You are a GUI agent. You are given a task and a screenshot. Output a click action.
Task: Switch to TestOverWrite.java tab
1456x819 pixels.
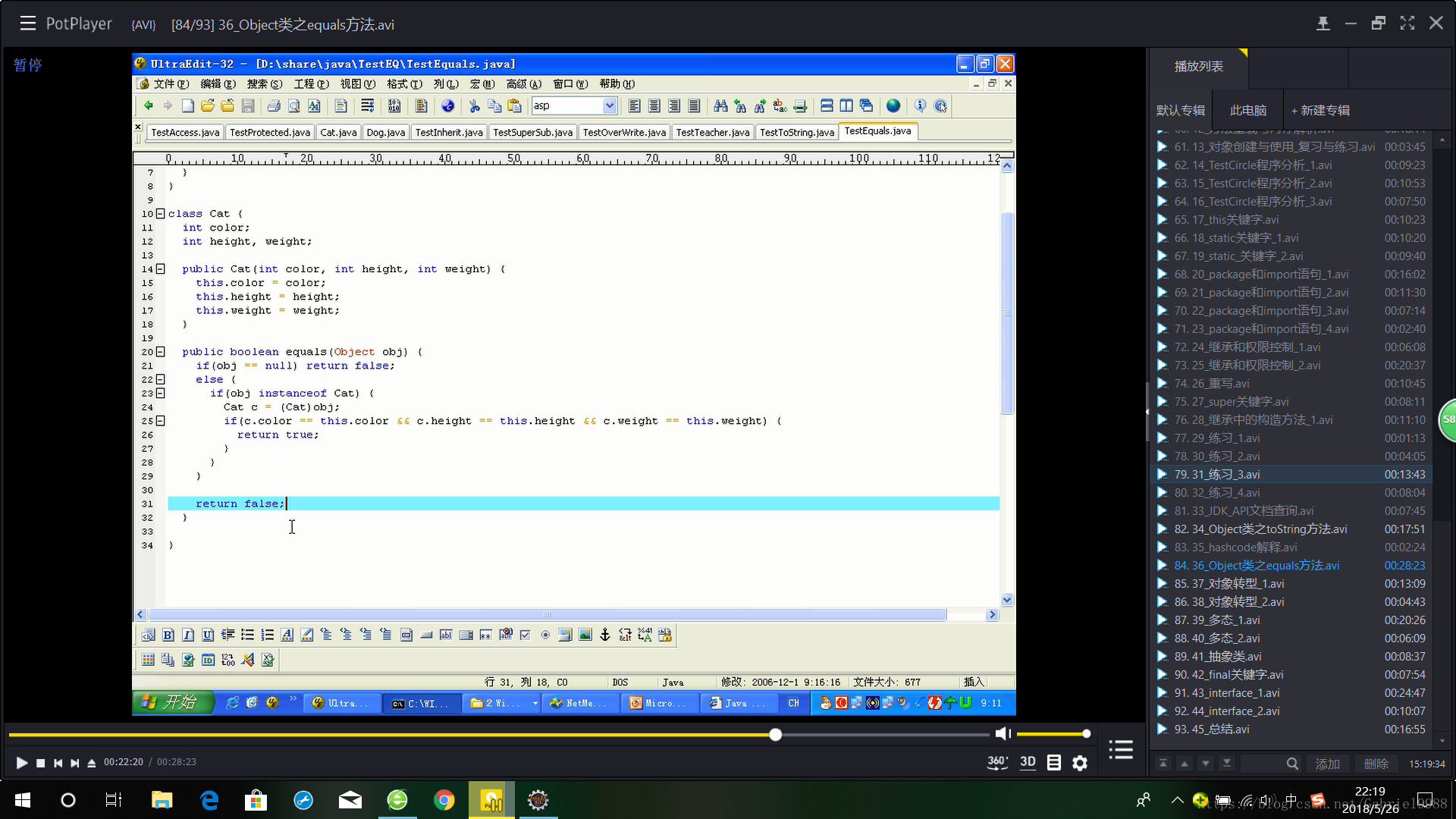coord(624,133)
